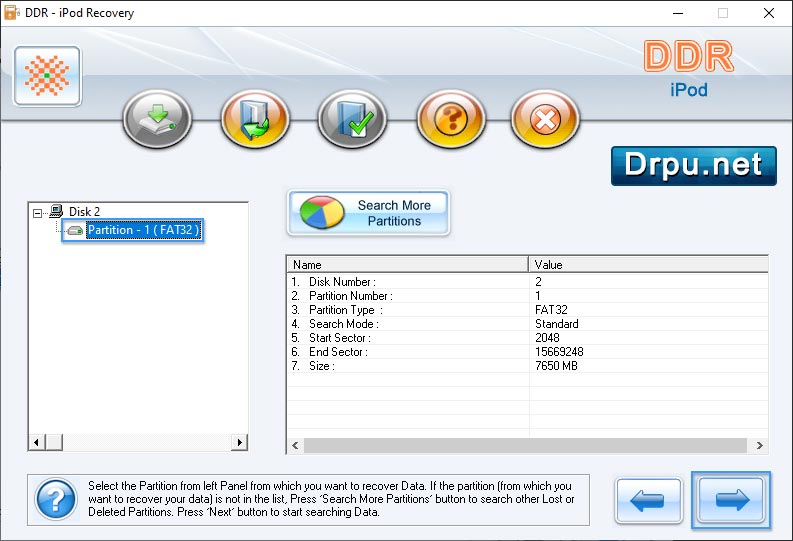Click the value '7650 MB' in table
This screenshot has width=793, height=541.
[x=556, y=366]
